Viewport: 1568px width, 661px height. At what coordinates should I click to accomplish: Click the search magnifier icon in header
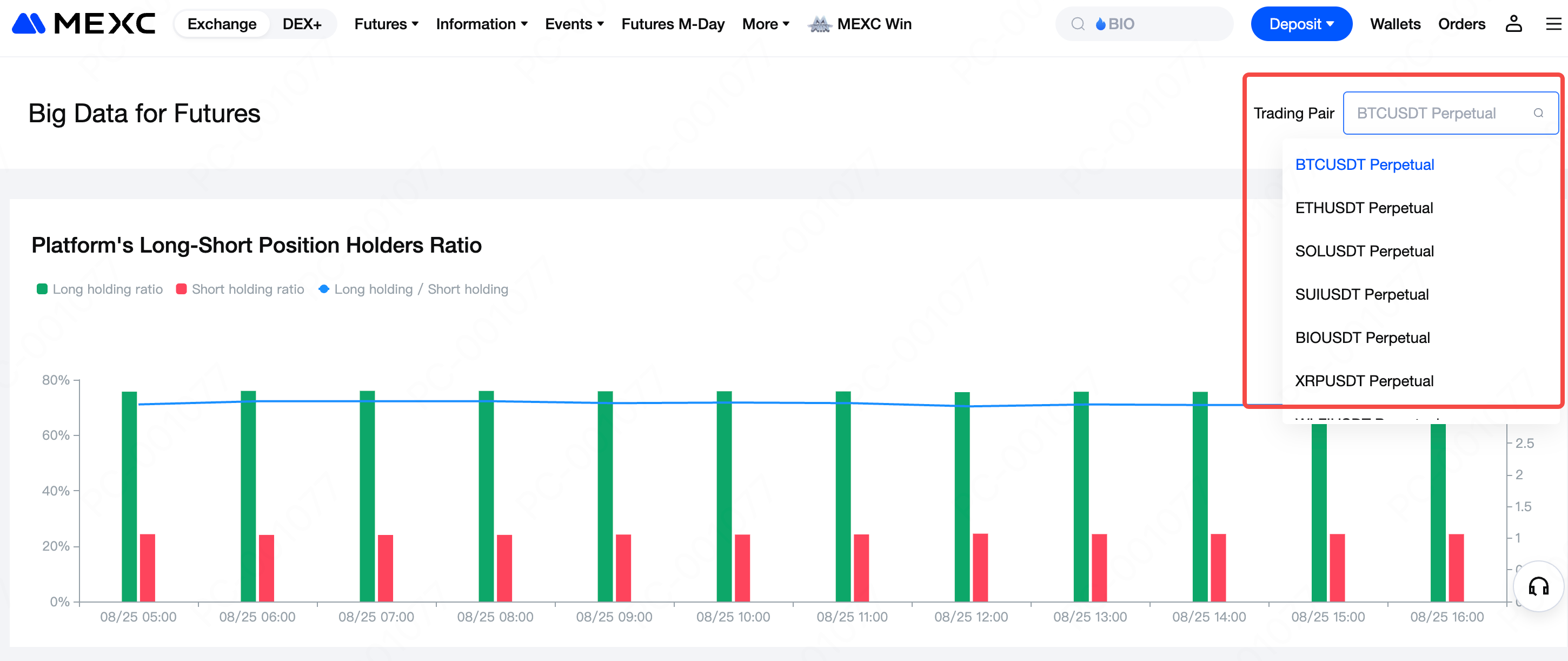click(1078, 24)
